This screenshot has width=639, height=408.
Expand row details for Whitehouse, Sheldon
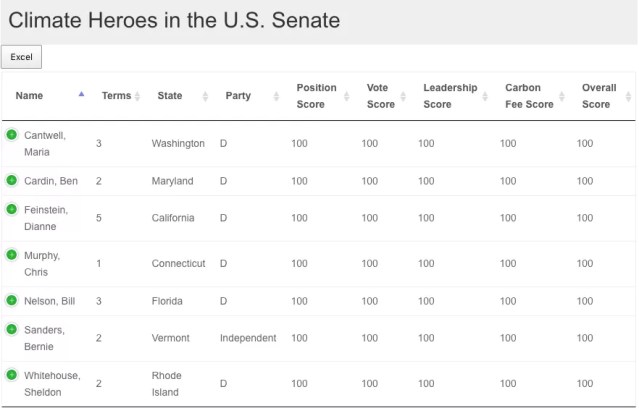[11, 375]
